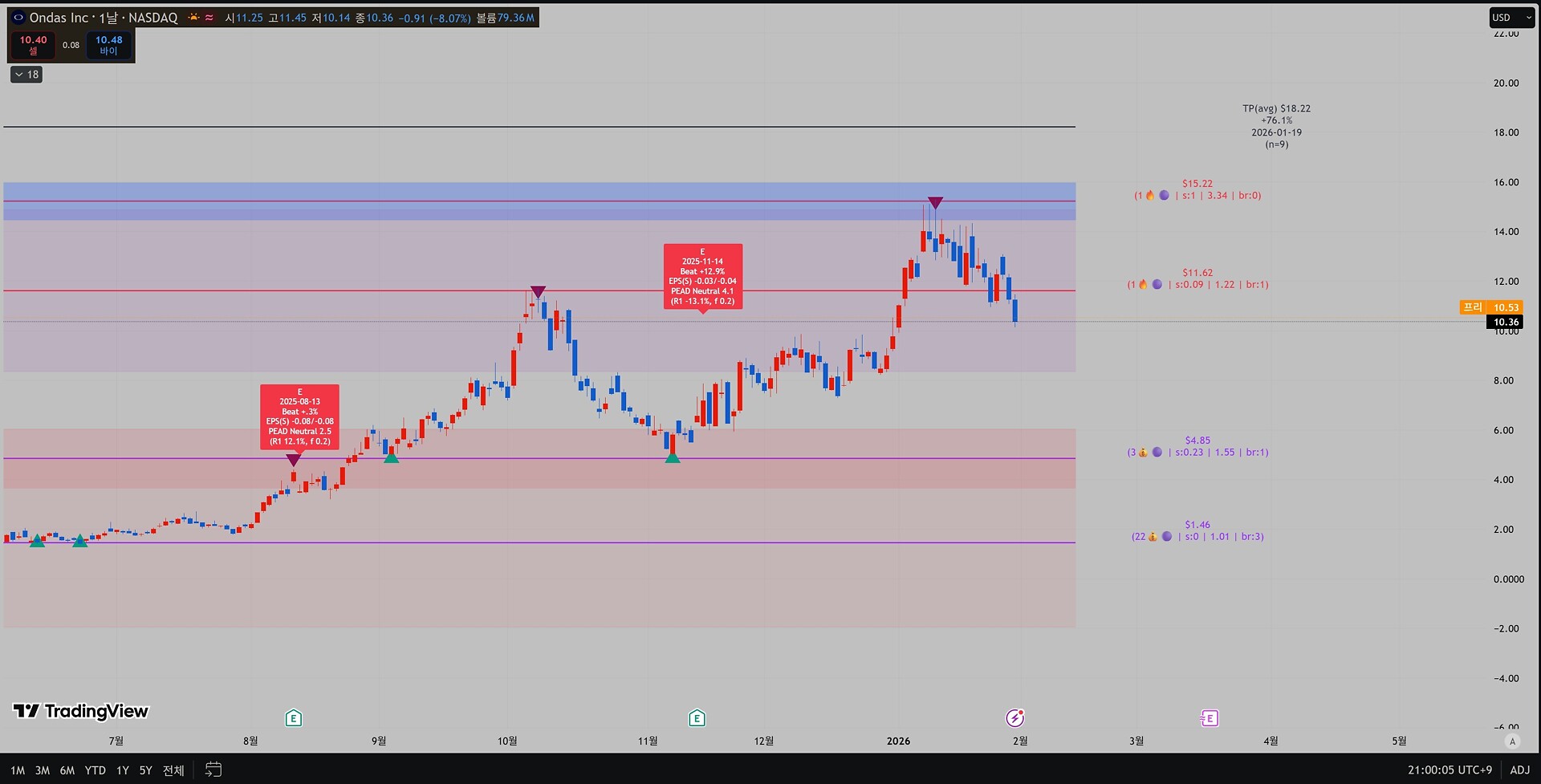Click the 2026 label on the time axis
Image resolution: width=1541 pixels, height=784 pixels.
(x=898, y=741)
